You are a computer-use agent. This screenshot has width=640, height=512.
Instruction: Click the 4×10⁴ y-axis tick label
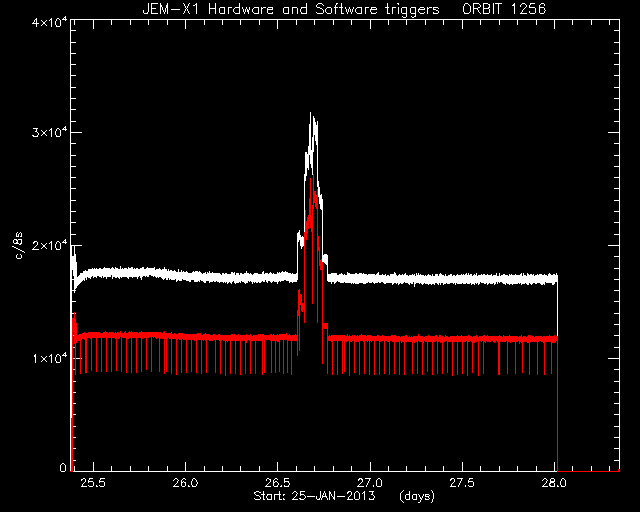coord(49,22)
